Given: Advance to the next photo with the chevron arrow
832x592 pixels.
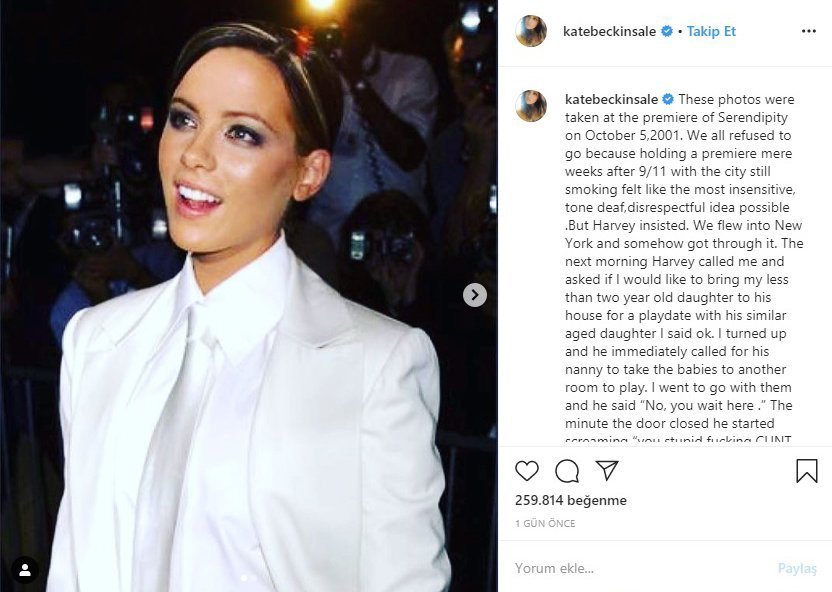Looking at the screenshot, I should point(475,295).
